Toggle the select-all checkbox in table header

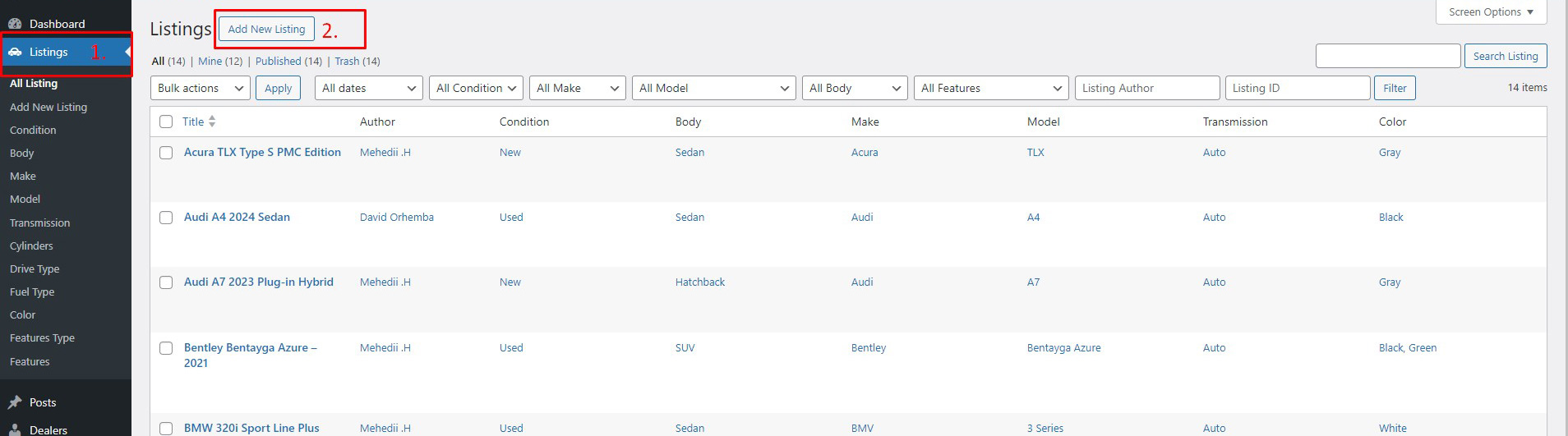click(x=166, y=122)
